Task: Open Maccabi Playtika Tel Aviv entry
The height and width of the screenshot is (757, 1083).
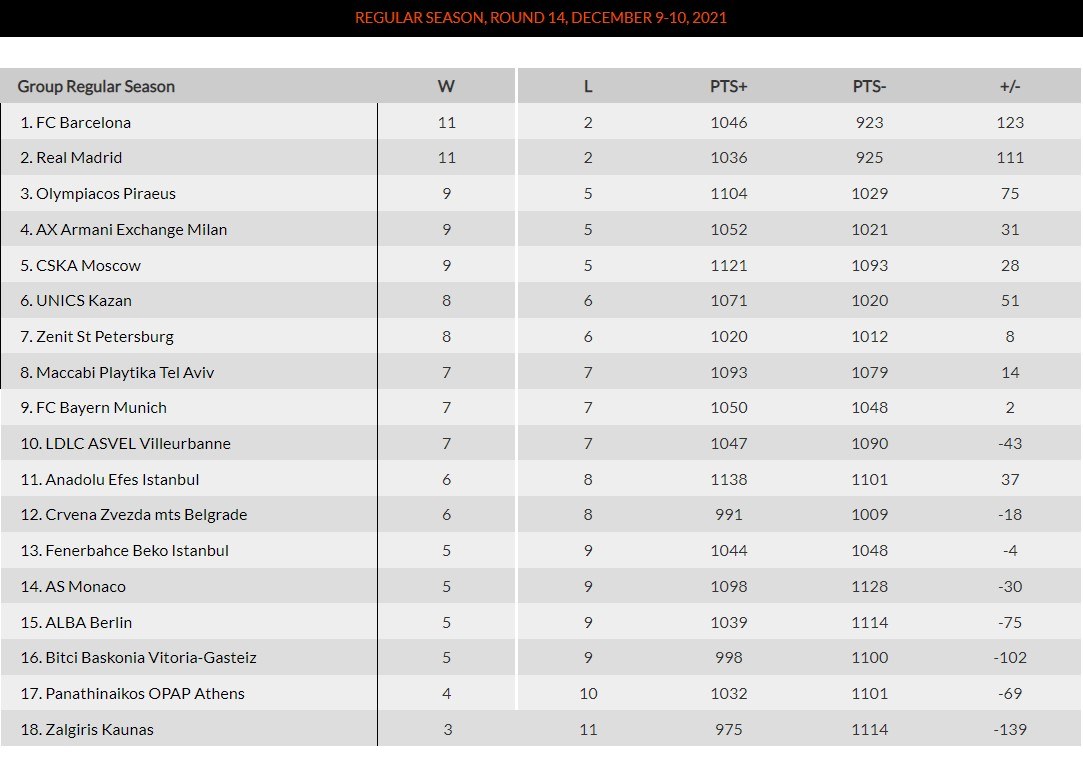Action: pyautogui.click(x=125, y=372)
